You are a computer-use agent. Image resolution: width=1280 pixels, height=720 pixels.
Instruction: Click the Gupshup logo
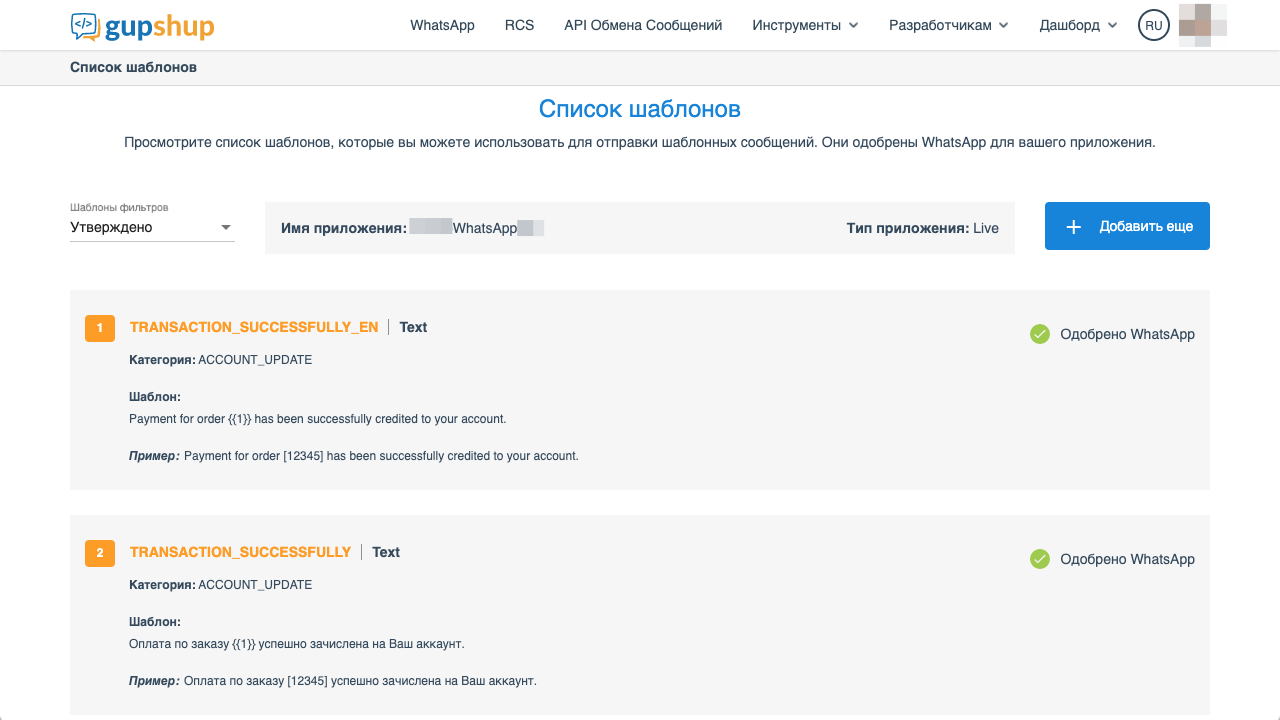[142, 26]
